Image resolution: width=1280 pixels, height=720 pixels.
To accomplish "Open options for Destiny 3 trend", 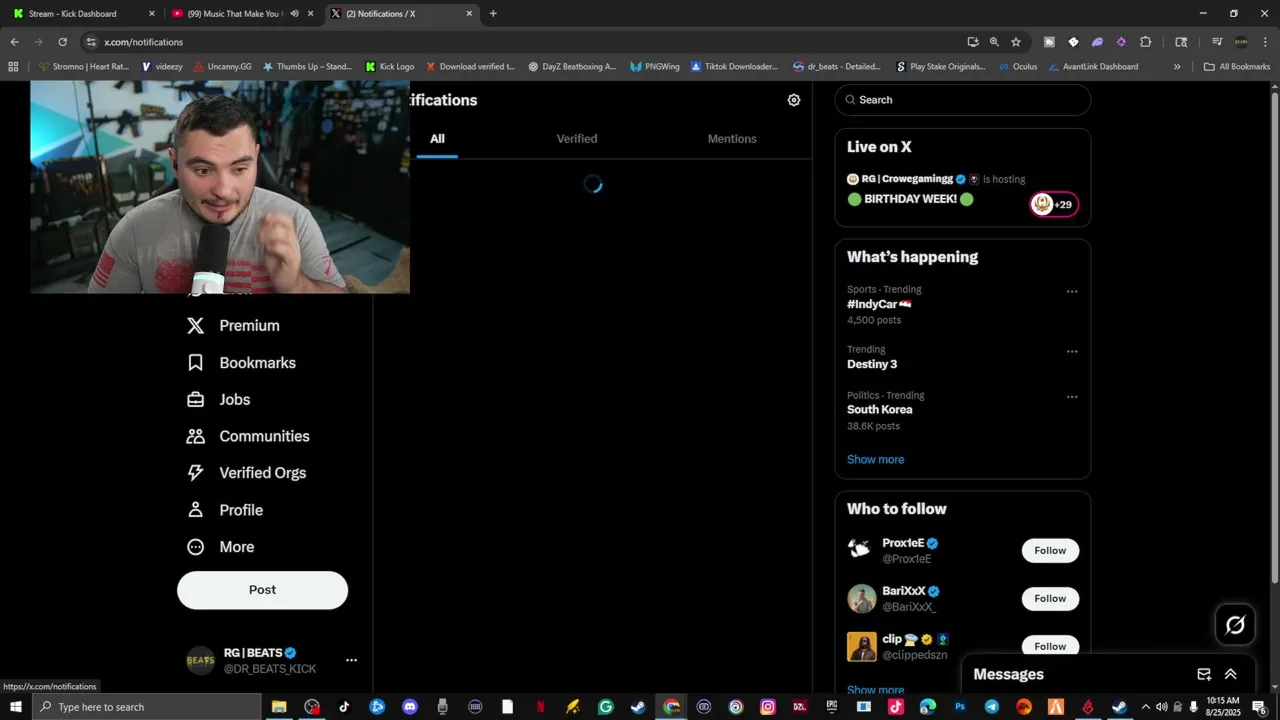I will coord(1072,352).
